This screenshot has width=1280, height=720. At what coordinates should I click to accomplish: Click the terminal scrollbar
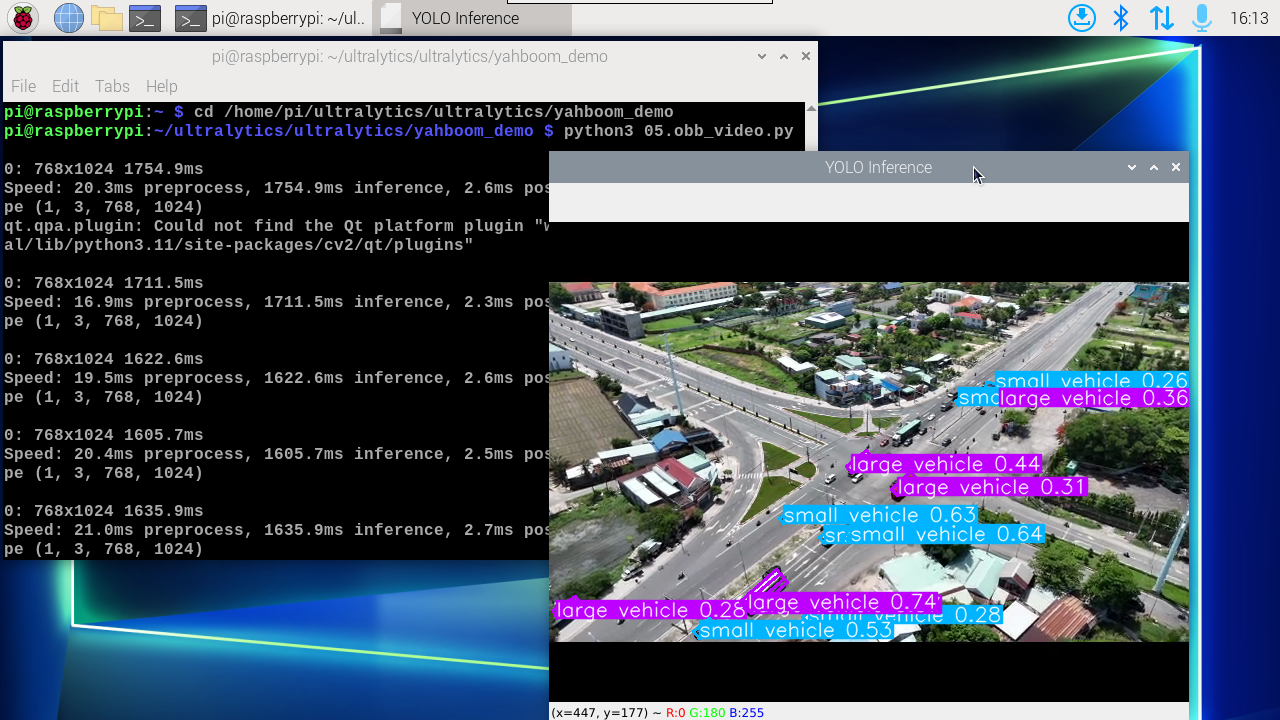811,126
